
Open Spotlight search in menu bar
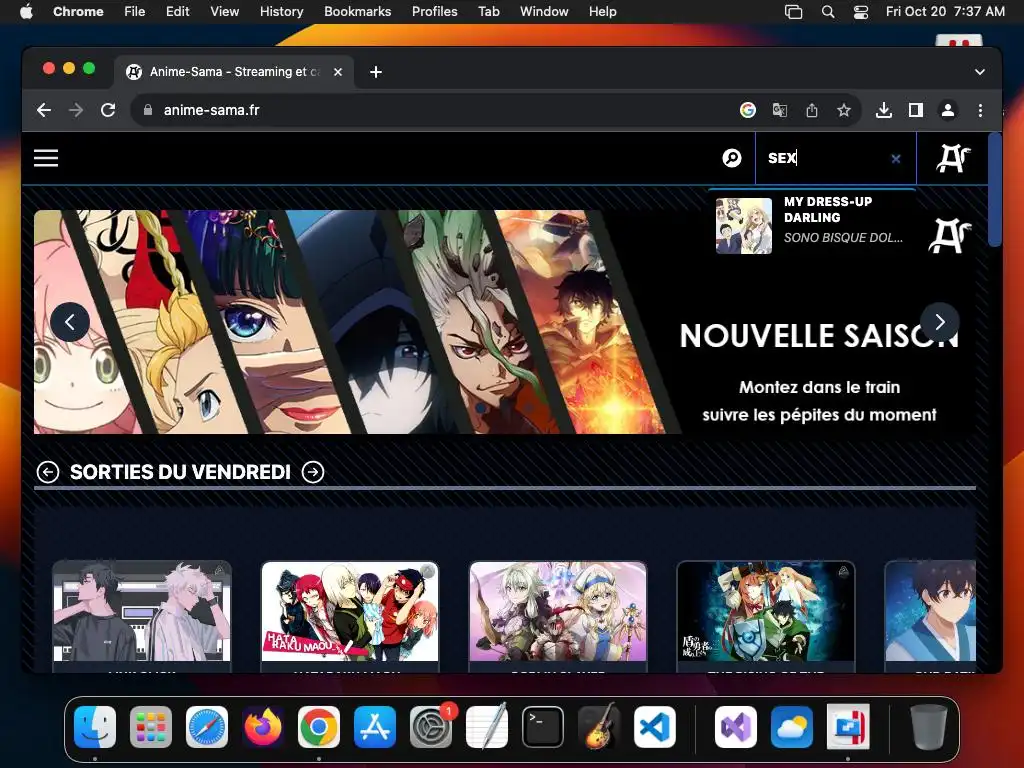pyautogui.click(x=828, y=11)
